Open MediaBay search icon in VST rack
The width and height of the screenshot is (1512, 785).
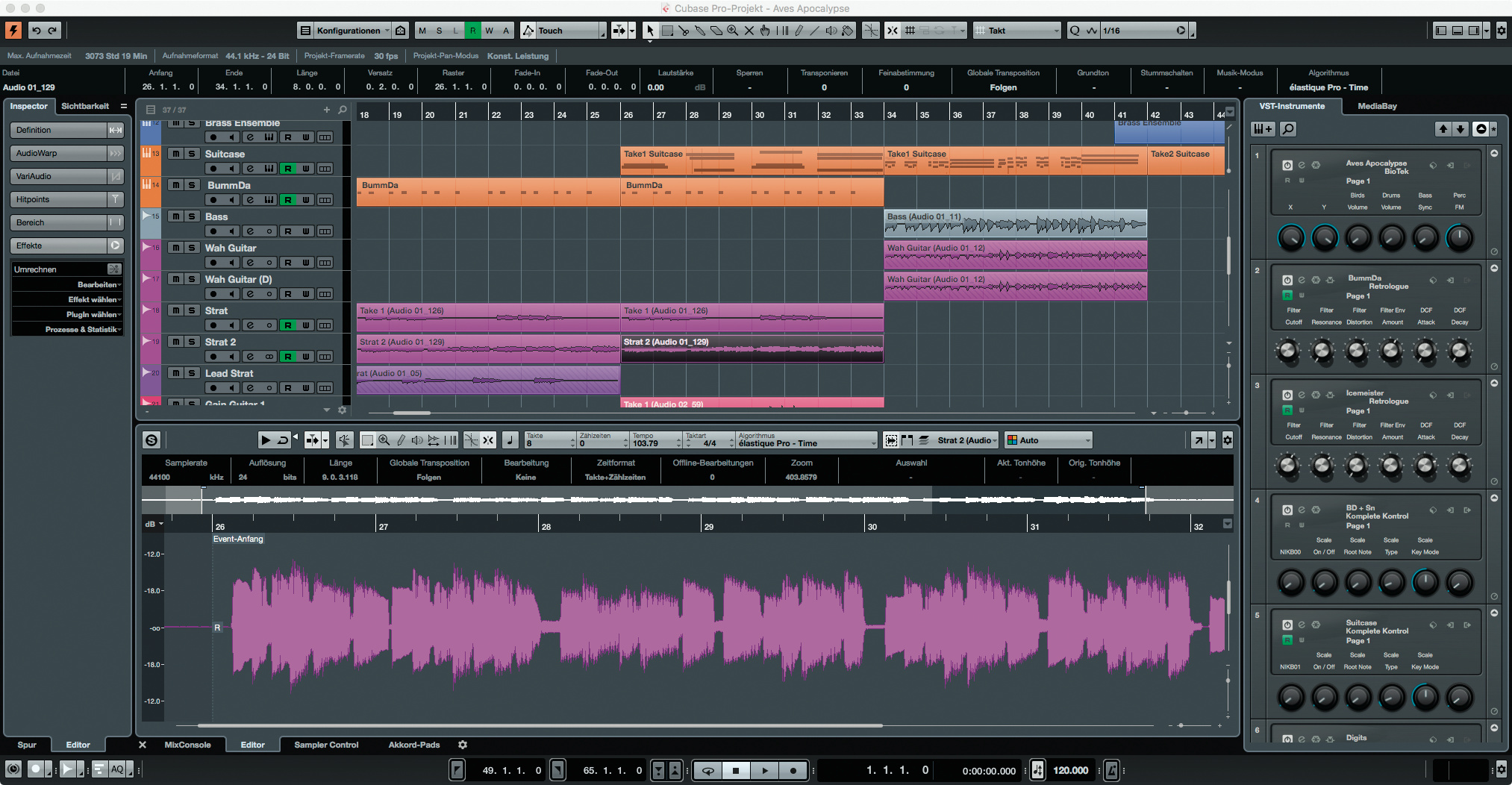pyautogui.click(x=1288, y=129)
